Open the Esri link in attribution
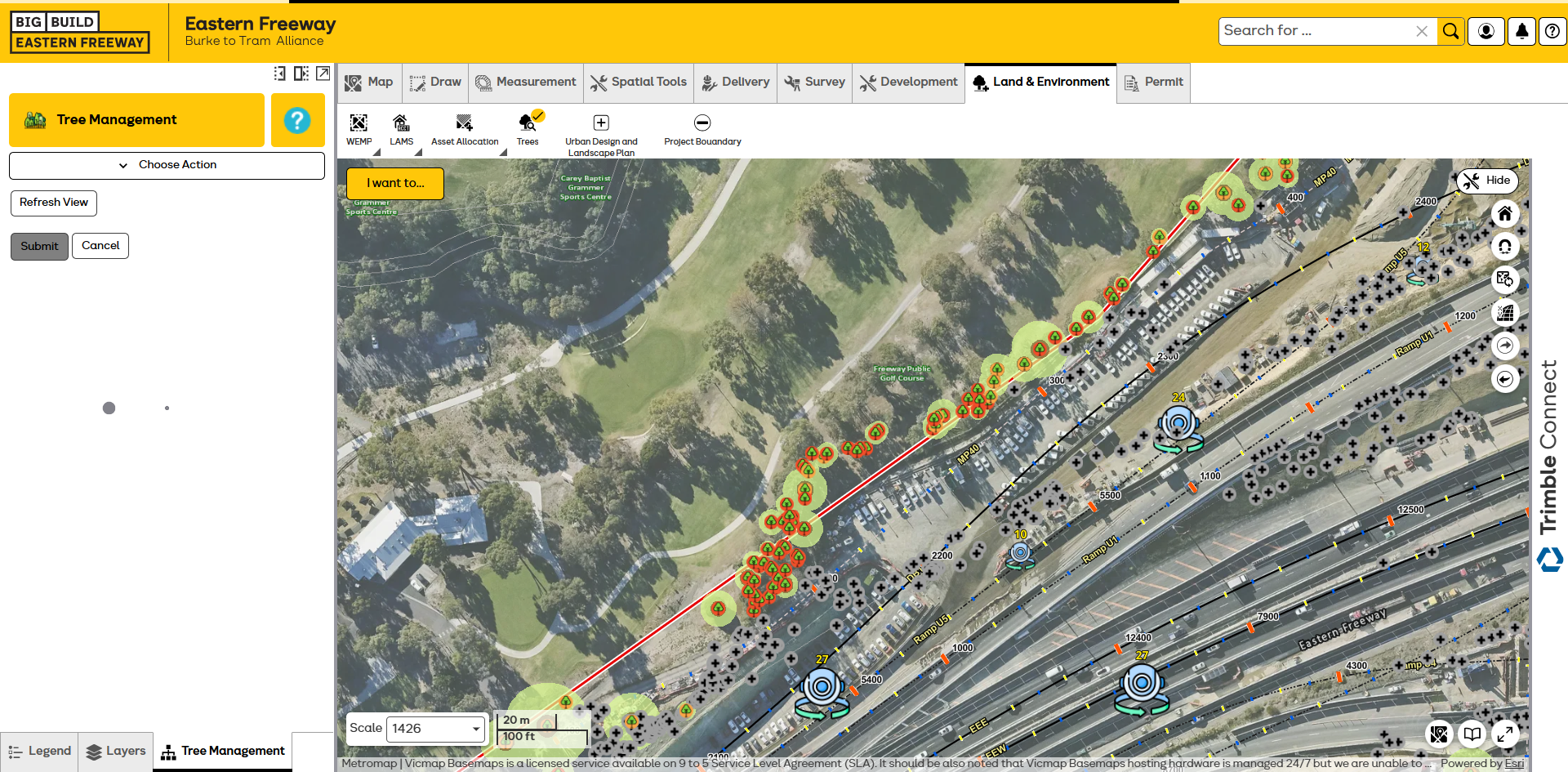Screen dimensions: 1568x772 [1514, 764]
